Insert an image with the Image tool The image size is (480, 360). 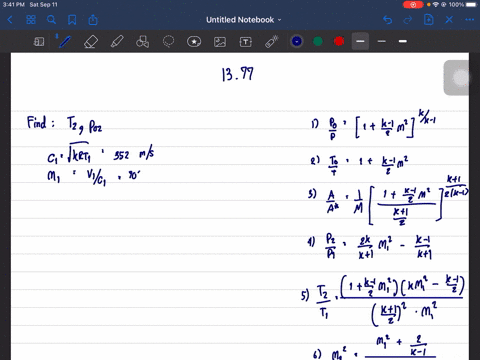tap(220, 42)
